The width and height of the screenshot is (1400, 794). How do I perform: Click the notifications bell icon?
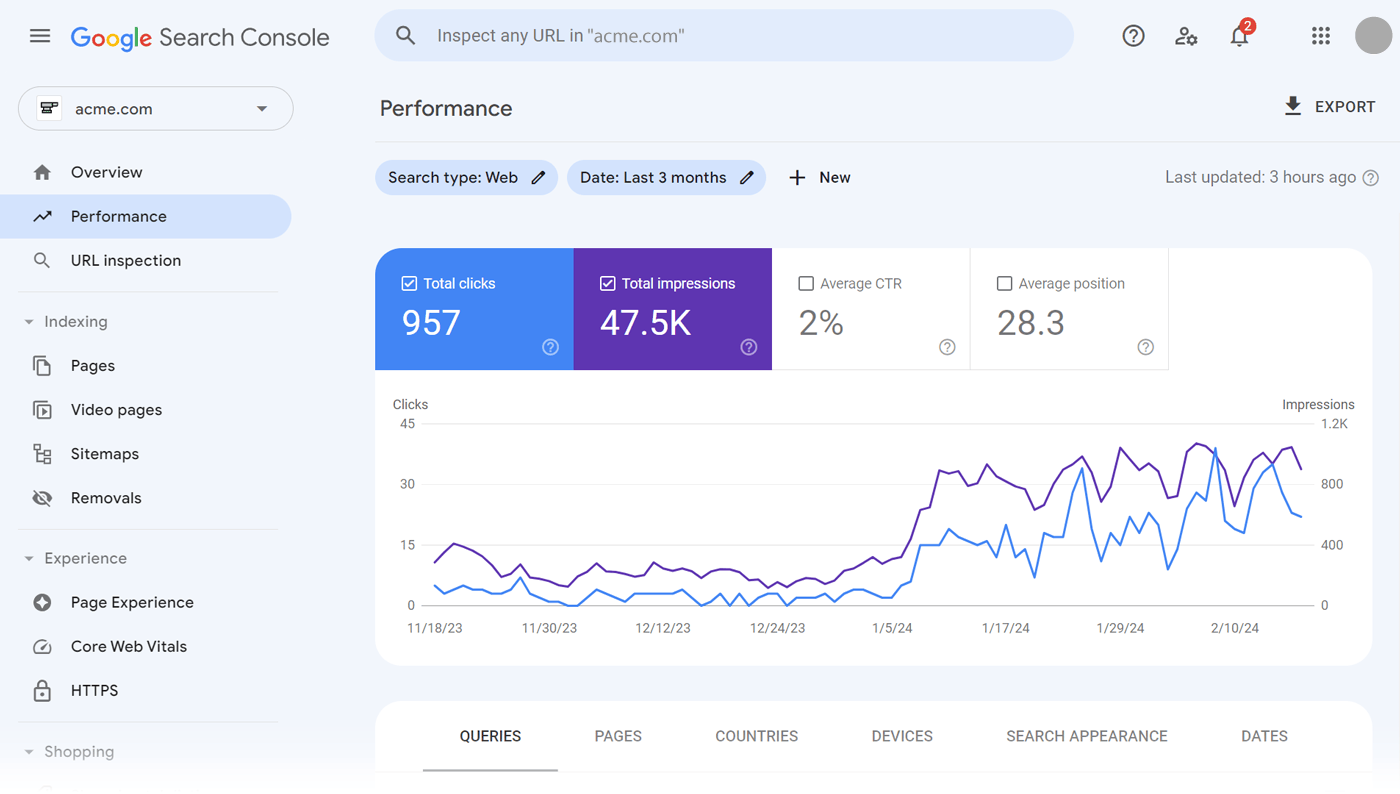click(x=1239, y=35)
